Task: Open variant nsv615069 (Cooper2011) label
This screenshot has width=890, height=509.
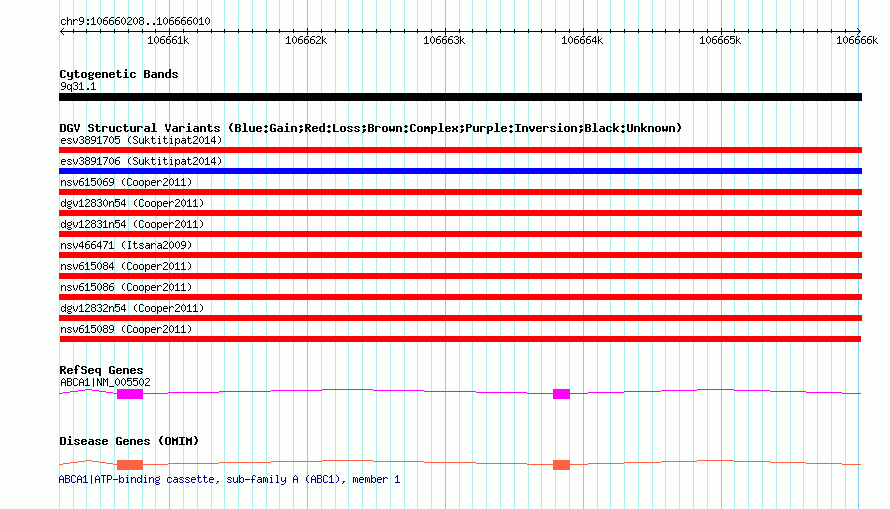Action: (126, 182)
